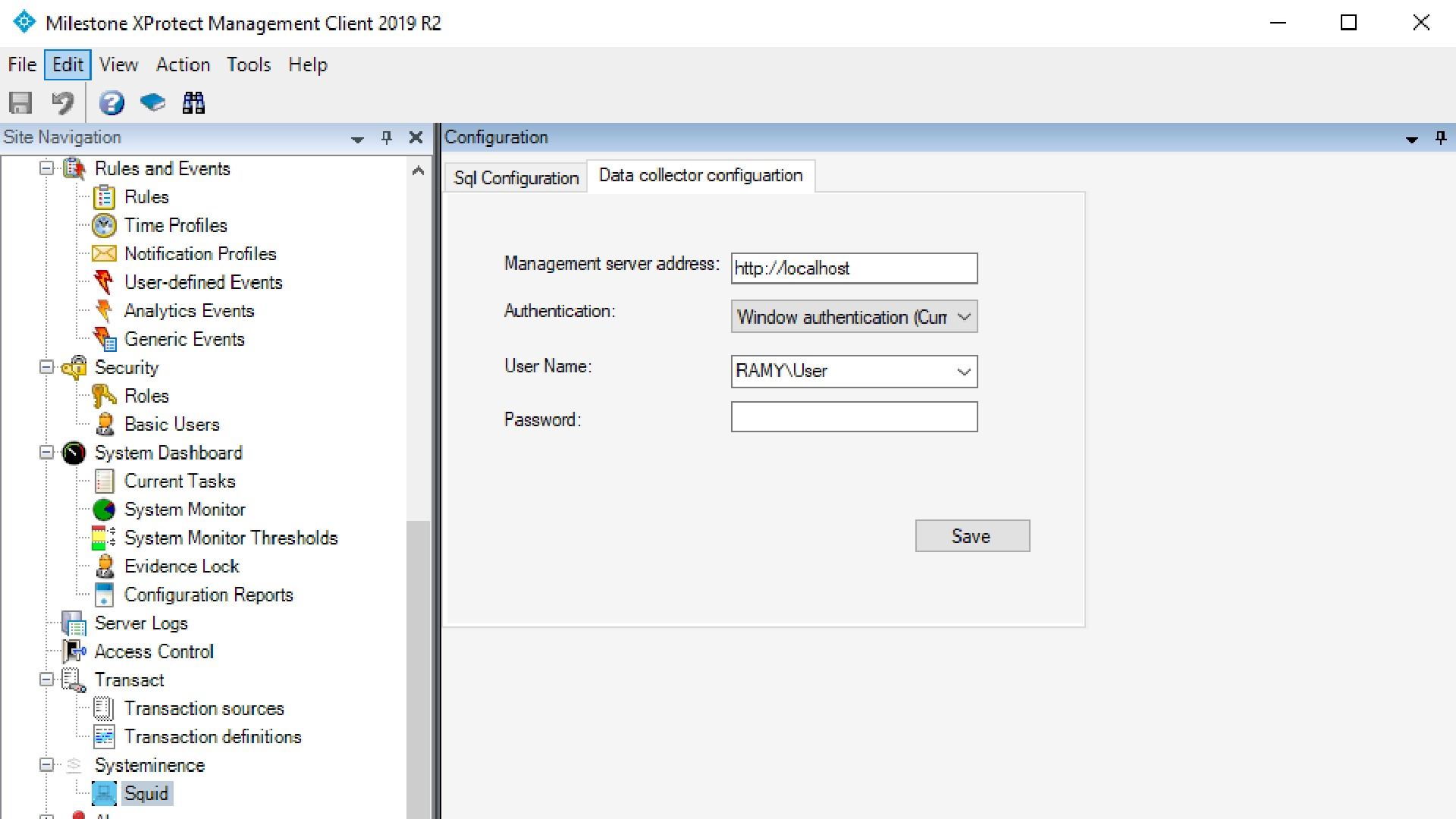The height and width of the screenshot is (819, 1456).
Task: Click the Rules clipboard icon
Action: 104,197
